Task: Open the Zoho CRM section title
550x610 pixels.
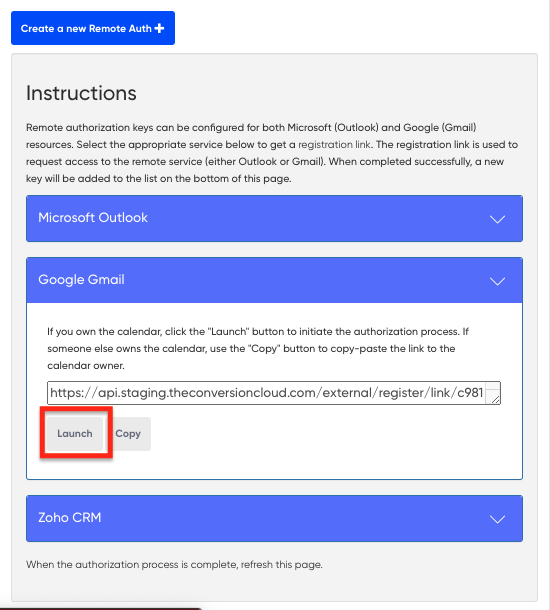Action: (70, 517)
